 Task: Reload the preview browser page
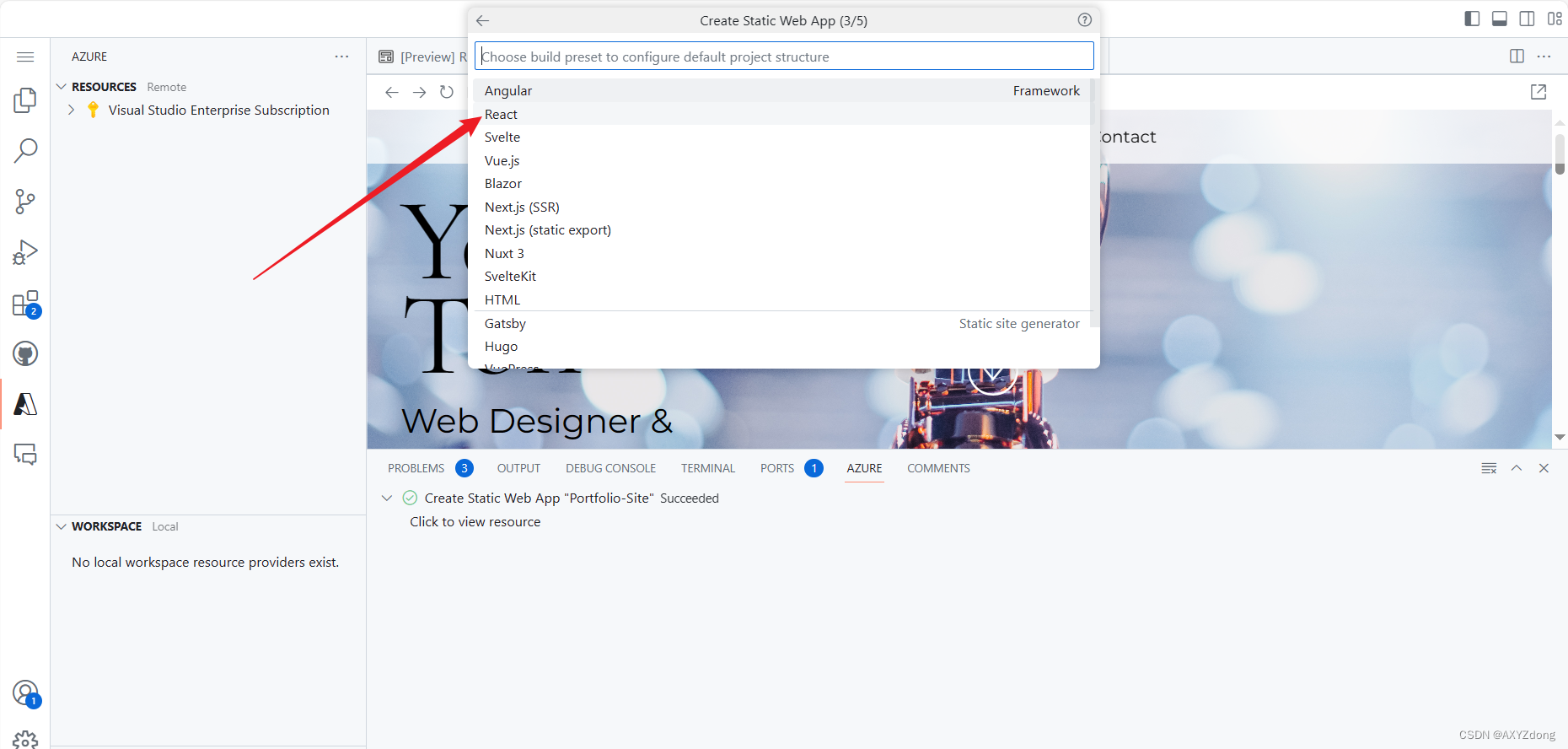[x=447, y=92]
